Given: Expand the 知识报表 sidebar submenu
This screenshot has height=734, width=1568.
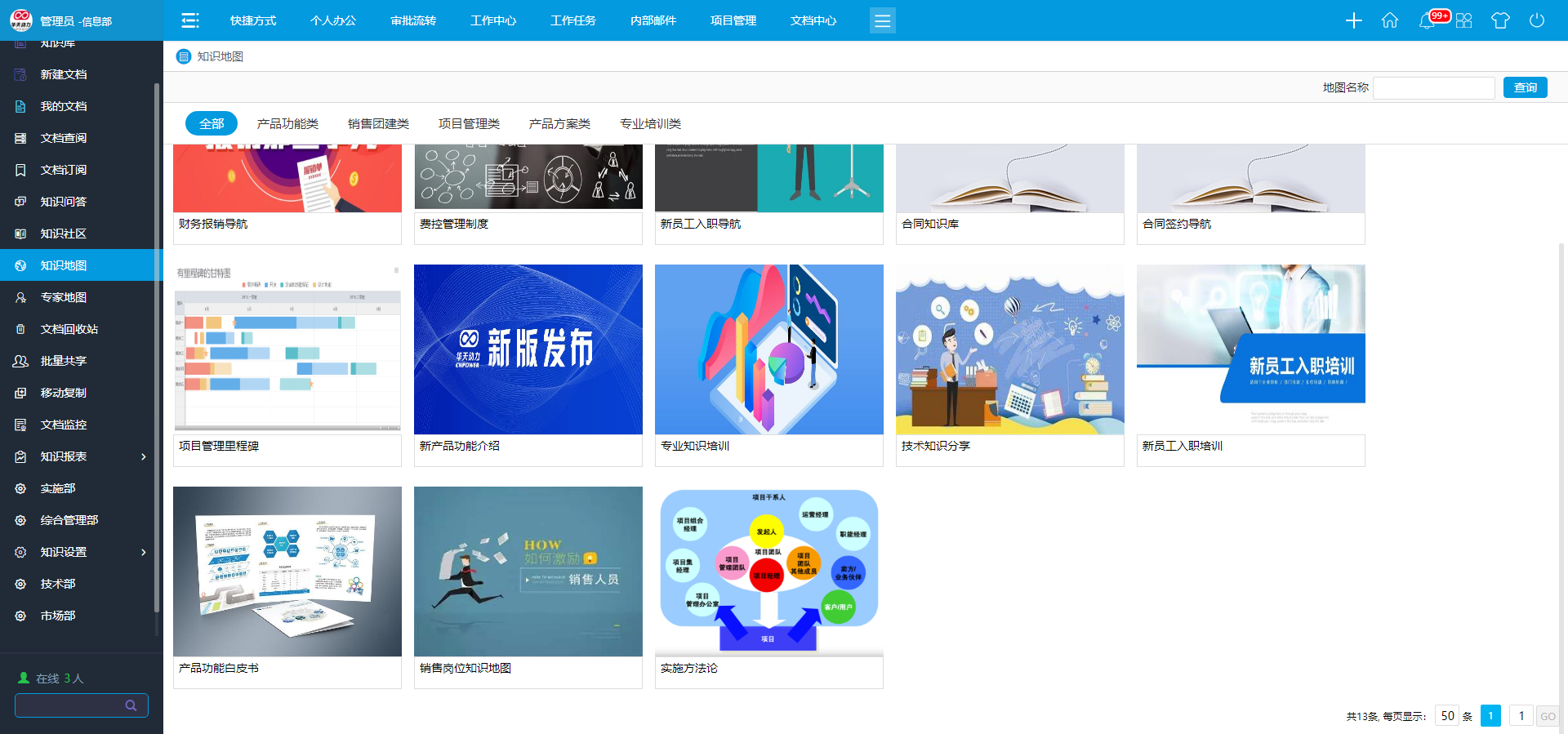Looking at the screenshot, I should pyautogui.click(x=144, y=456).
